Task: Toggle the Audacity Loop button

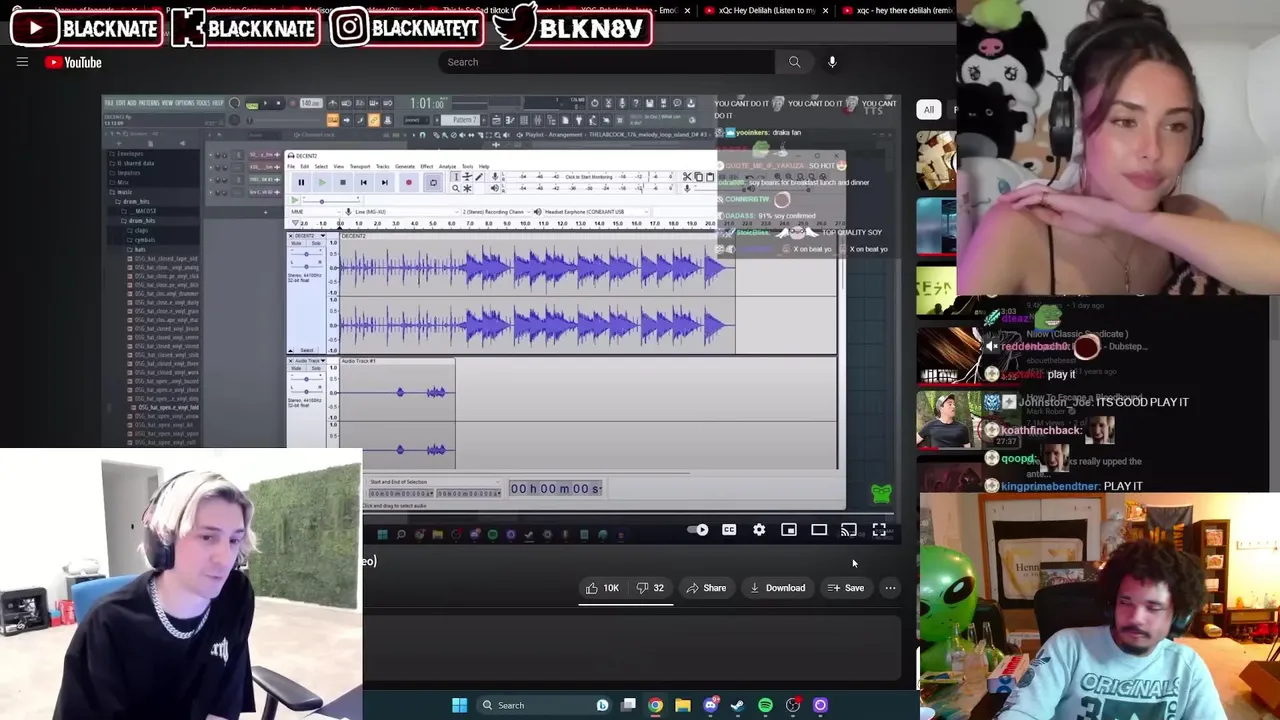Action: click(x=433, y=182)
